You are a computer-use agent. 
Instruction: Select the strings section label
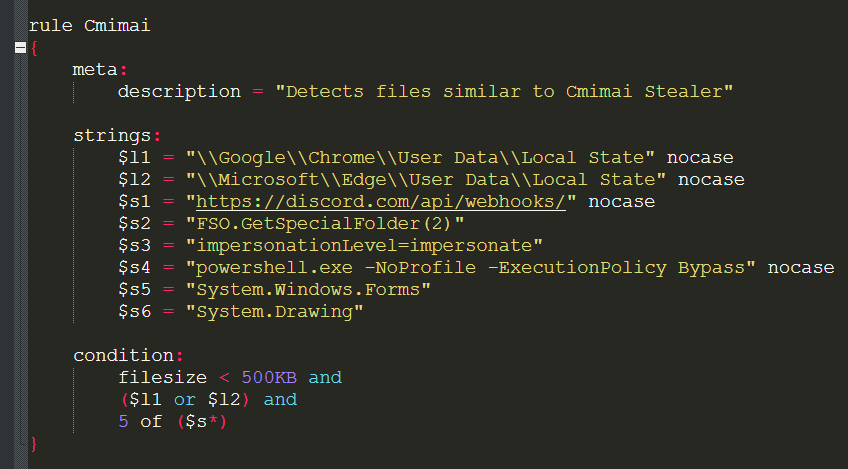point(112,135)
